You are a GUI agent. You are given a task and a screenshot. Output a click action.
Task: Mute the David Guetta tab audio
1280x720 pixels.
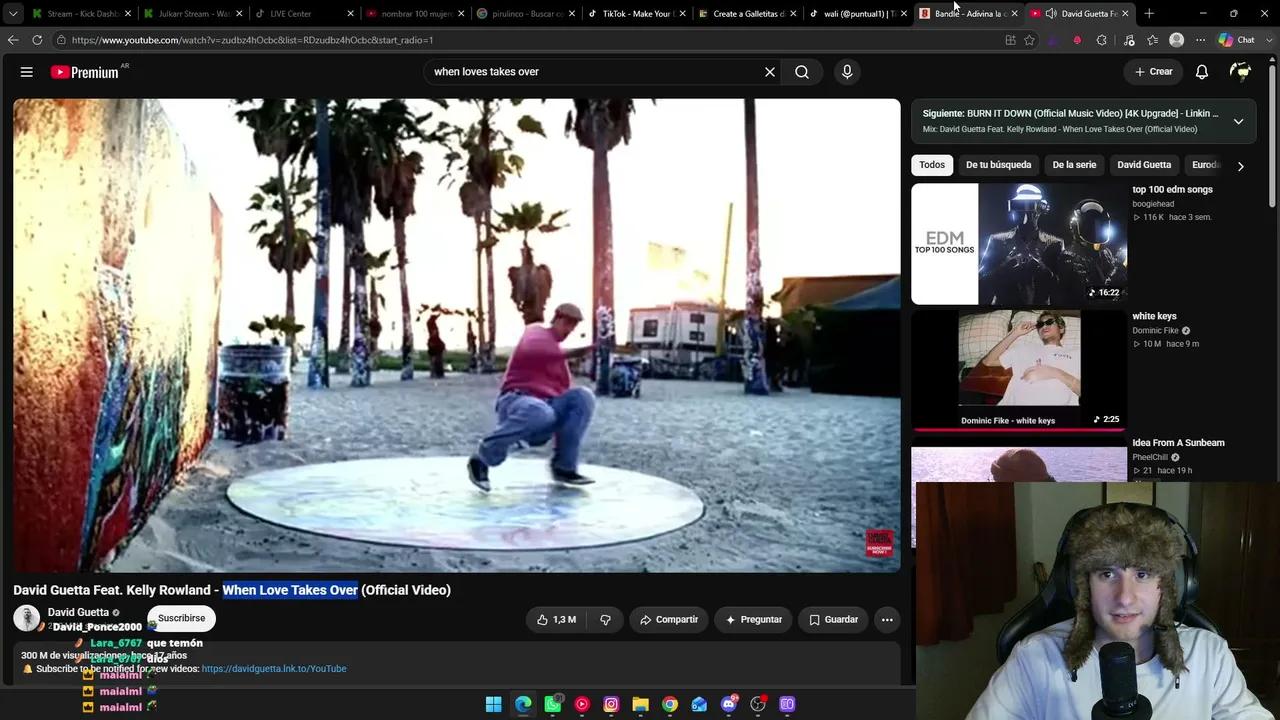[1051, 14]
